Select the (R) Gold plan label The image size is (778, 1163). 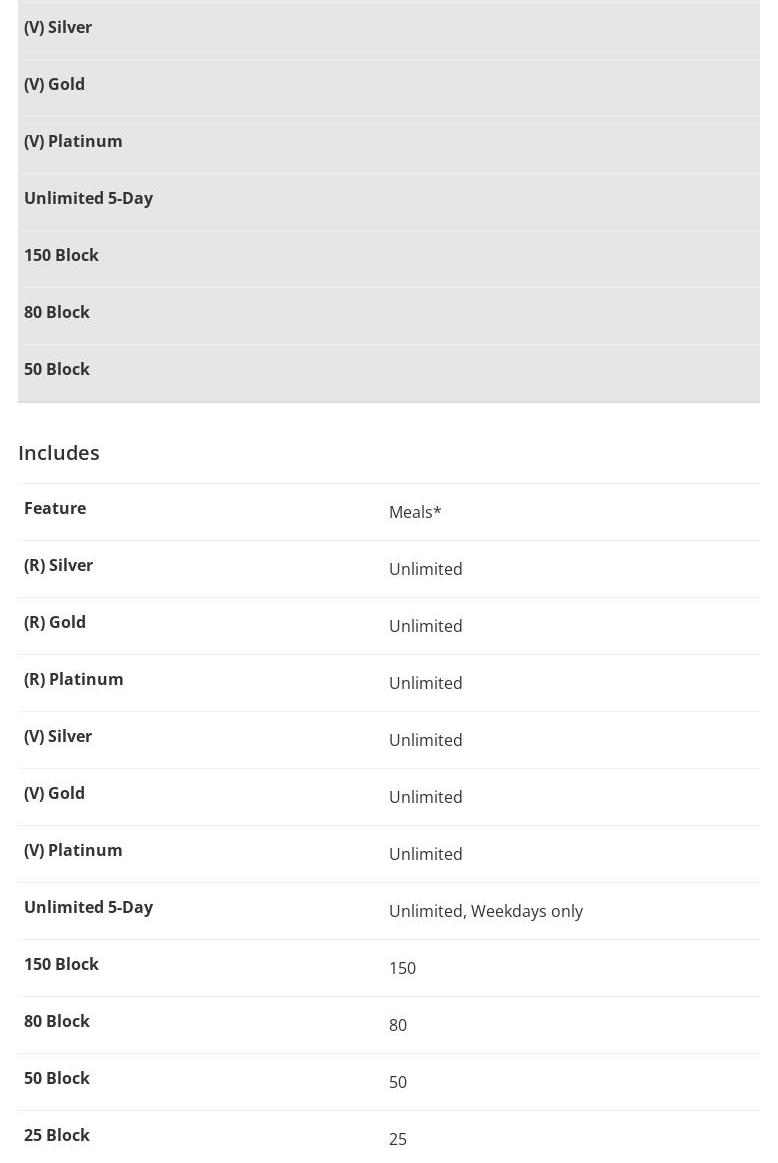55,622
